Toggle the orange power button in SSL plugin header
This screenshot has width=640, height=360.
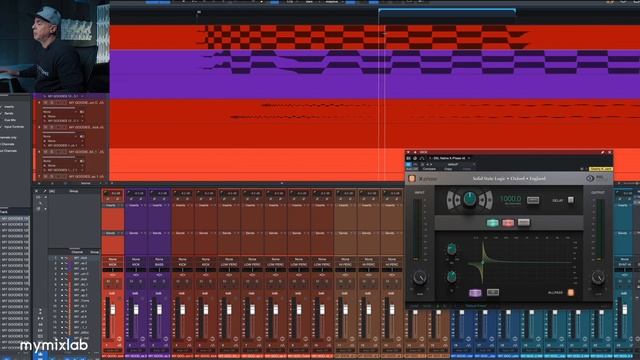(412, 179)
